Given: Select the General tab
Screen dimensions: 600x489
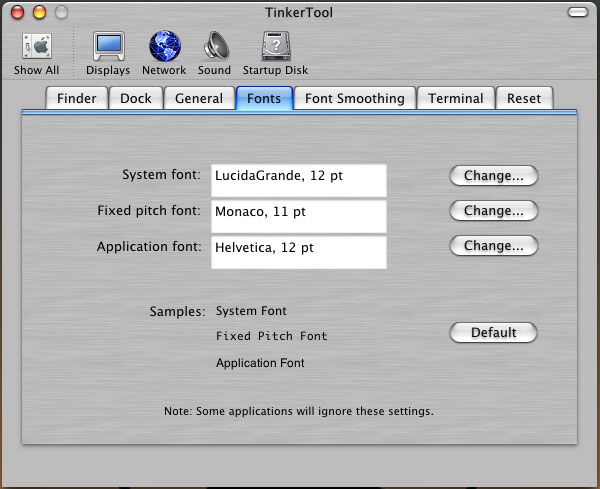Looking at the screenshot, I should [199, 98].
